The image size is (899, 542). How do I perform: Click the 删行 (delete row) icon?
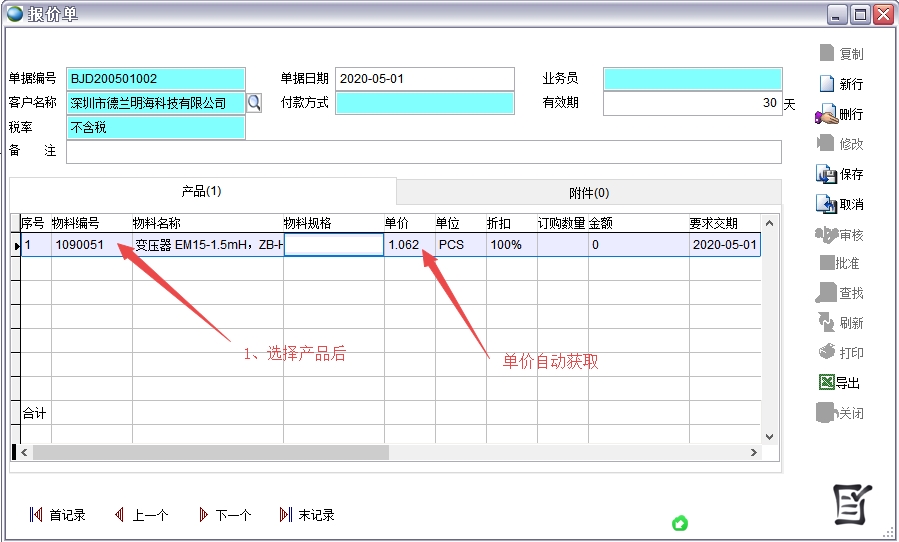(827, 114)
